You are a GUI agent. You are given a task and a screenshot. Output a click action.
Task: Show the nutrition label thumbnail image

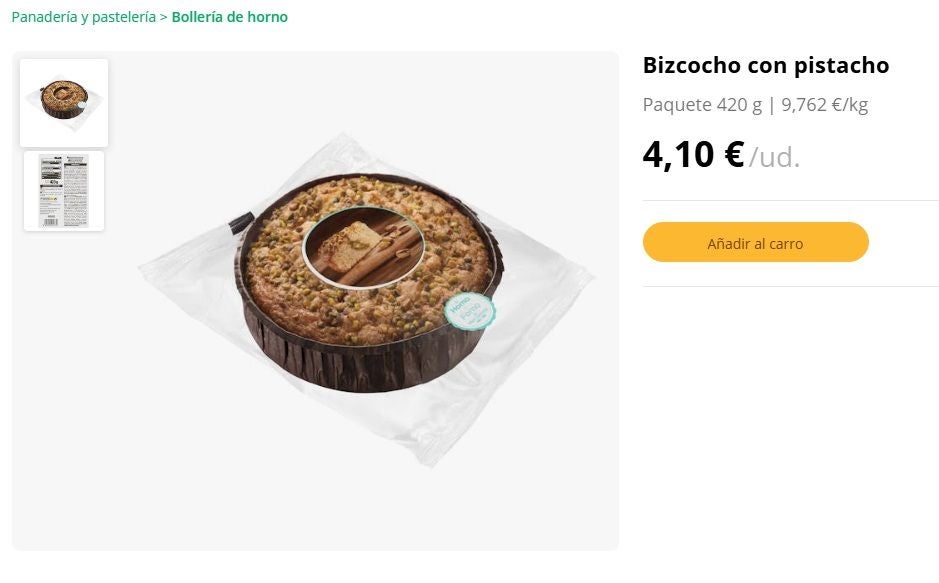[64, 191]
